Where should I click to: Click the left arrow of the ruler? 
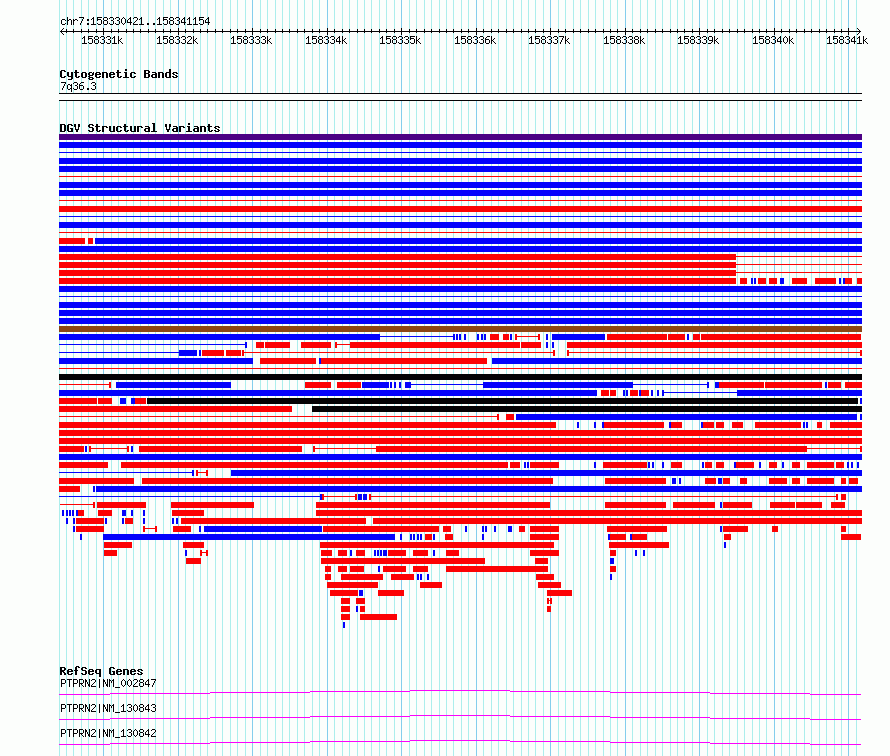(62, 31)
